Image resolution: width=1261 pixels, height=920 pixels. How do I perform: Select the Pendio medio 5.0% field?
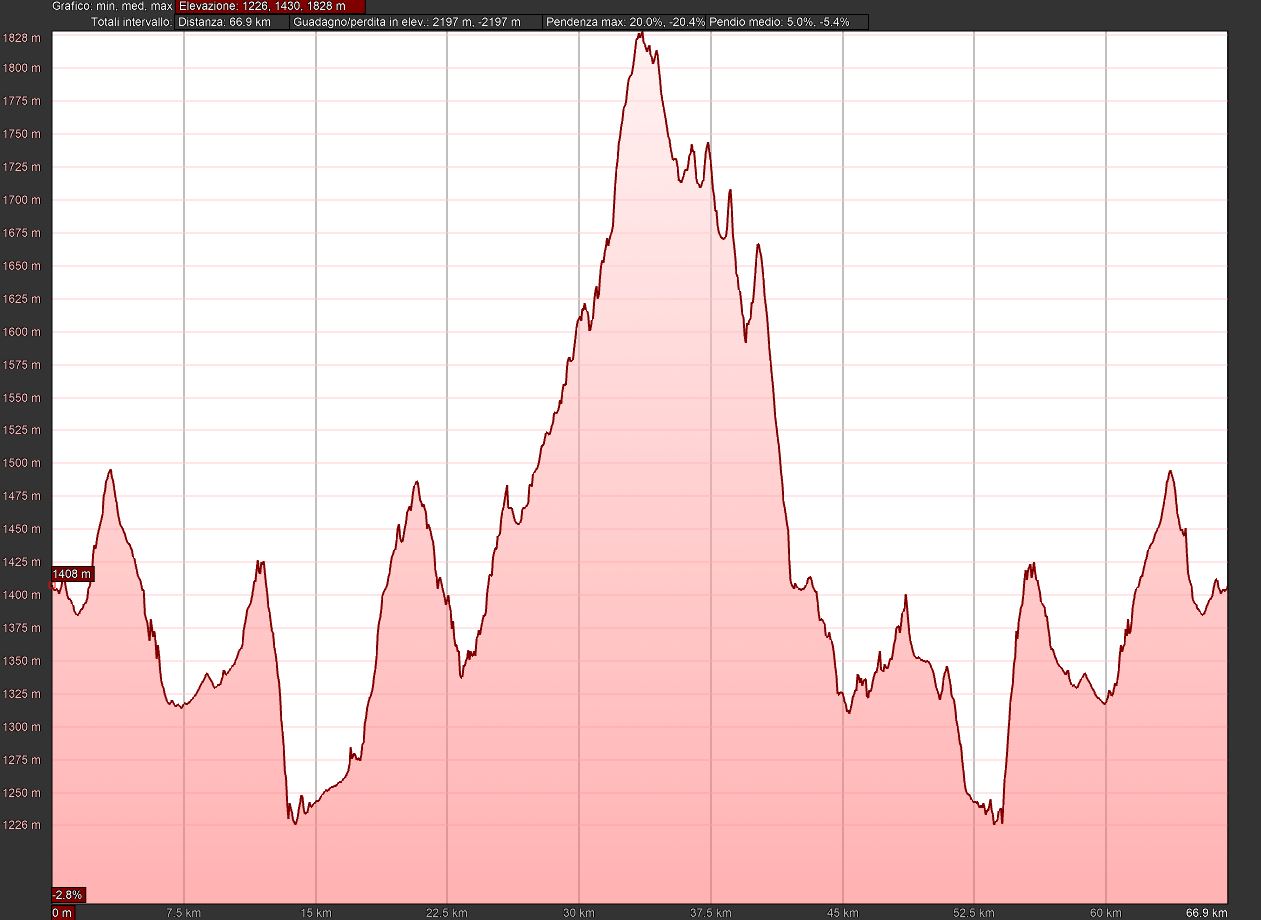(787, 21)
